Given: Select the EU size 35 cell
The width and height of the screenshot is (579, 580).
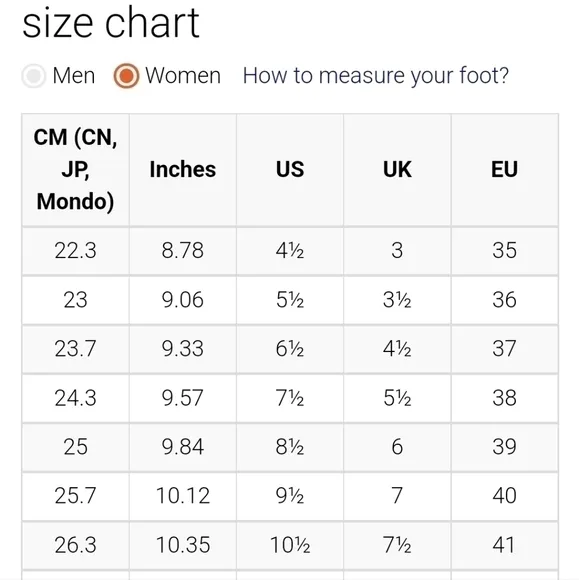Looking at the screenshot, I should (x=505, y=251).
